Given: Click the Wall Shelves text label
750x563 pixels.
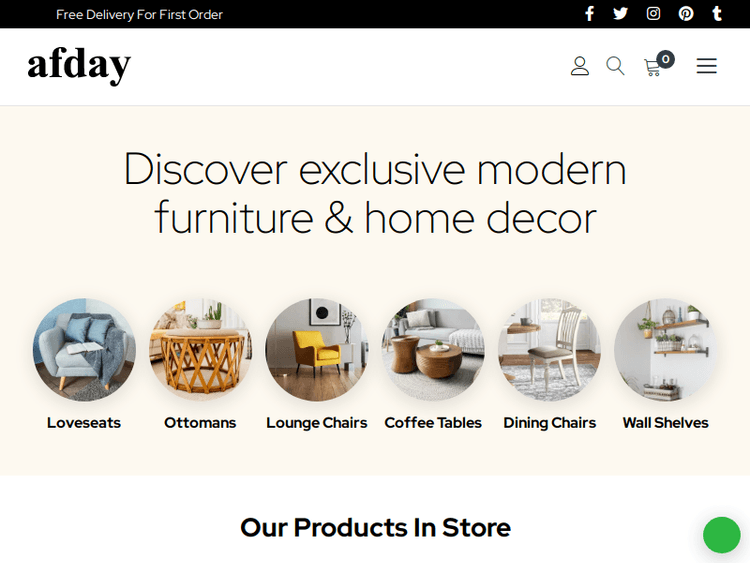Looking at the screenshot, I should [x=665, y=423].
